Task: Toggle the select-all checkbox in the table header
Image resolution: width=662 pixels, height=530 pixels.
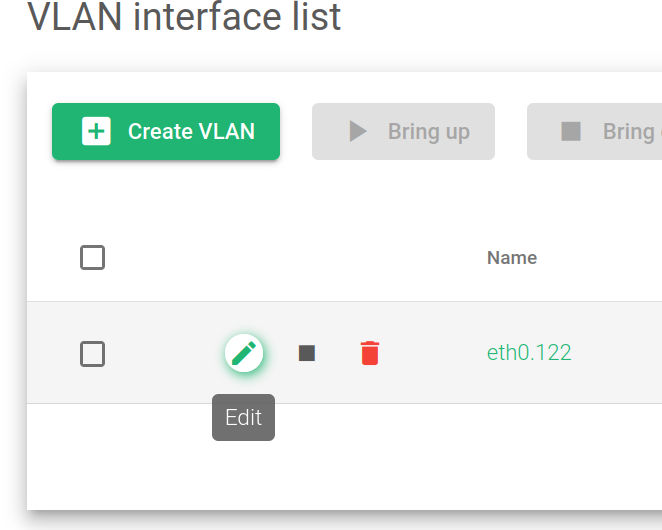Action: point(92,257)
